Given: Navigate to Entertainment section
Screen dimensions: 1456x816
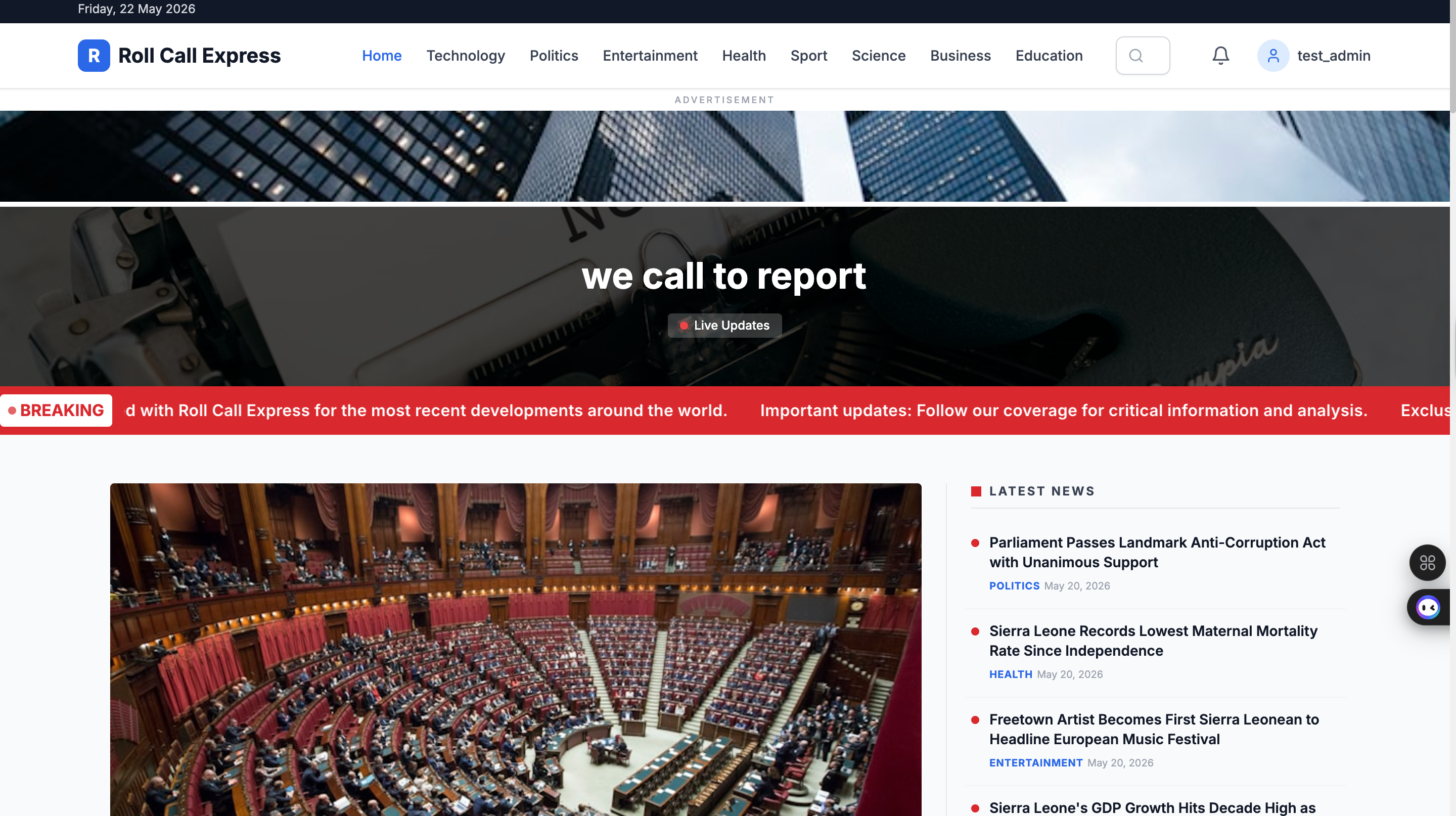Looking at the screenshot, I should pyautogui.click(x=650, y=56).
